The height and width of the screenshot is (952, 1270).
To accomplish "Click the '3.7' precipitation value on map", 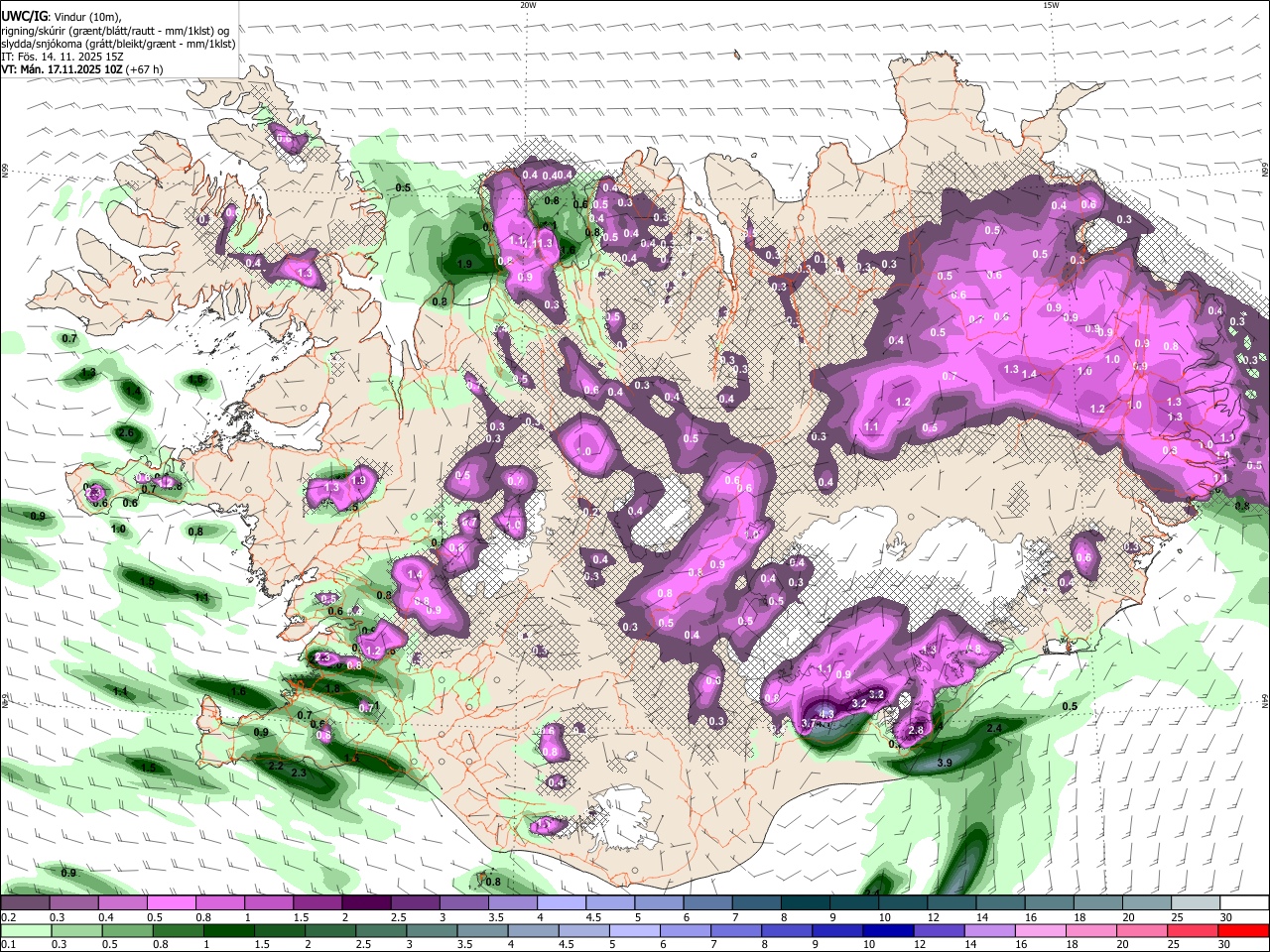I will point(808,724).
